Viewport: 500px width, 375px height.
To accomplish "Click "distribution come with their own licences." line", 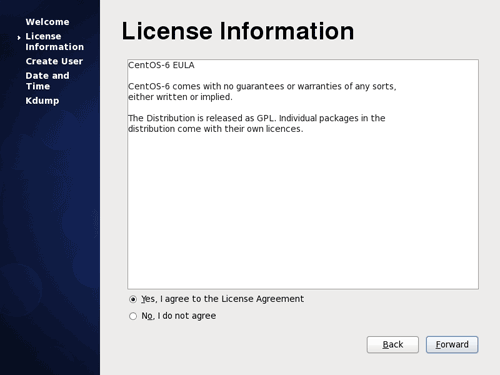I will click(216, 129).
